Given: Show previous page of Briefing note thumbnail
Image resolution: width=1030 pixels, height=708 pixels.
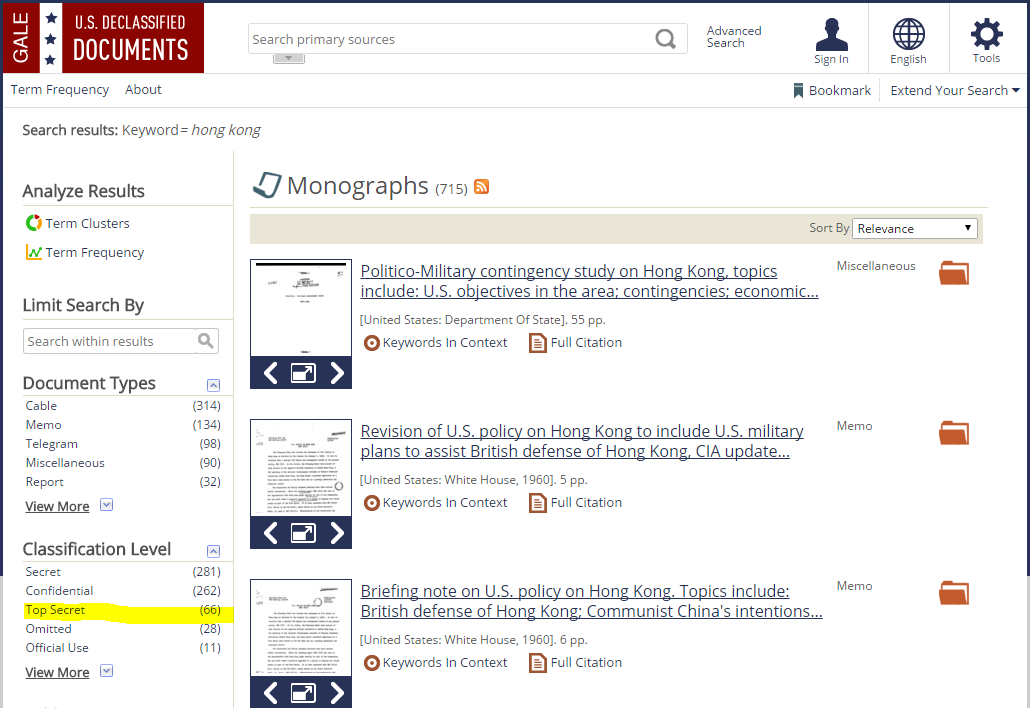Looking at the screenshot, I should pos(271,693).
